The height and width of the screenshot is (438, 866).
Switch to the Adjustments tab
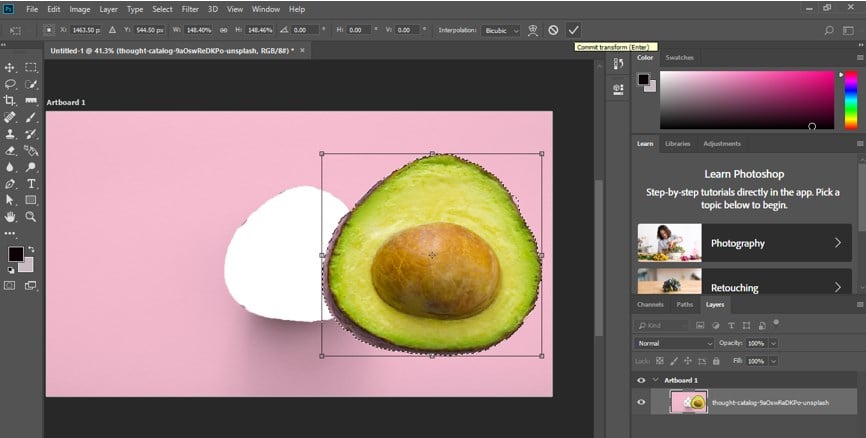click(x=722, y=144)
